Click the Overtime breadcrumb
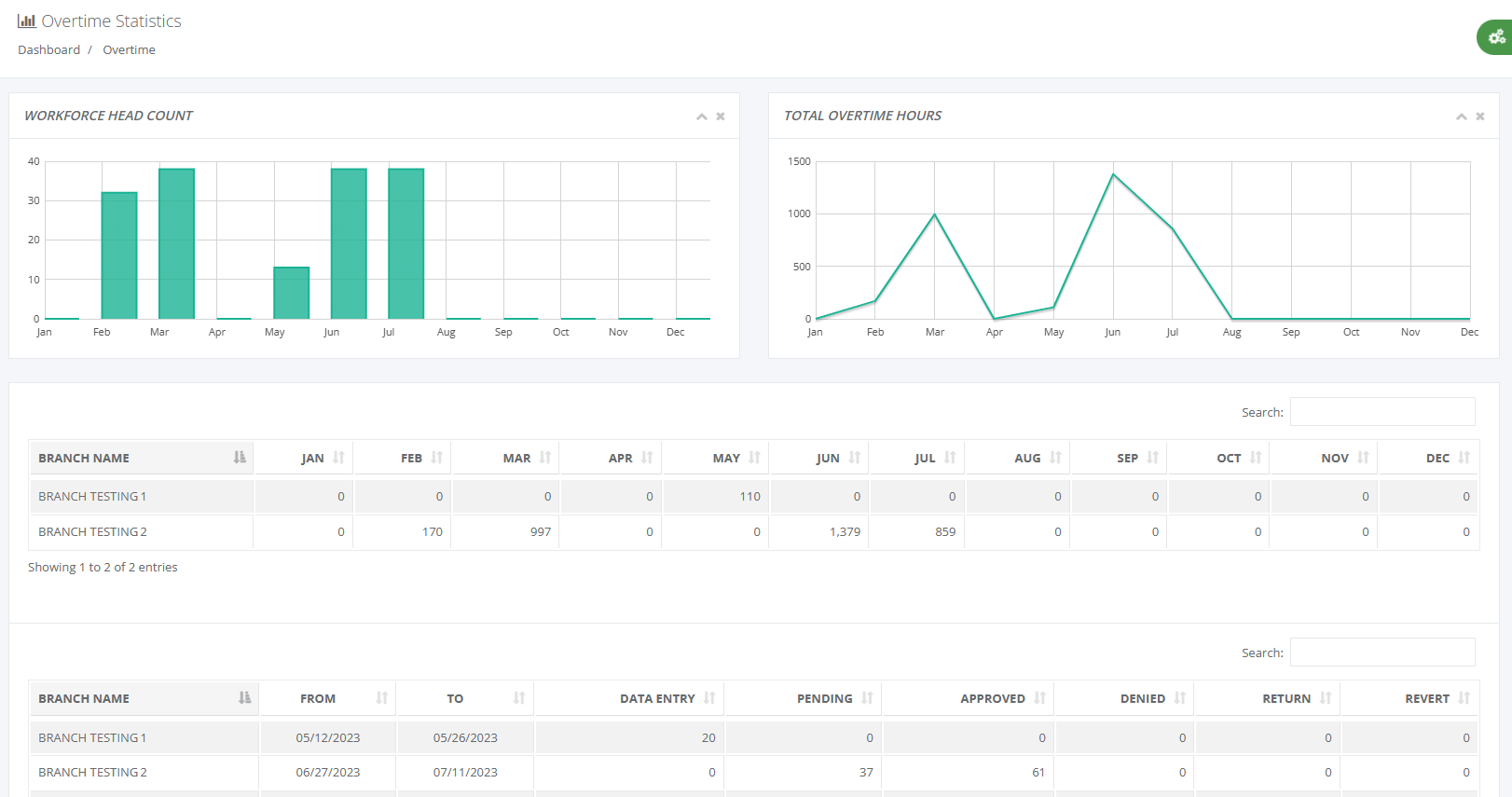The width and height of the screenshot is (1512, 797). coord(129,50)
